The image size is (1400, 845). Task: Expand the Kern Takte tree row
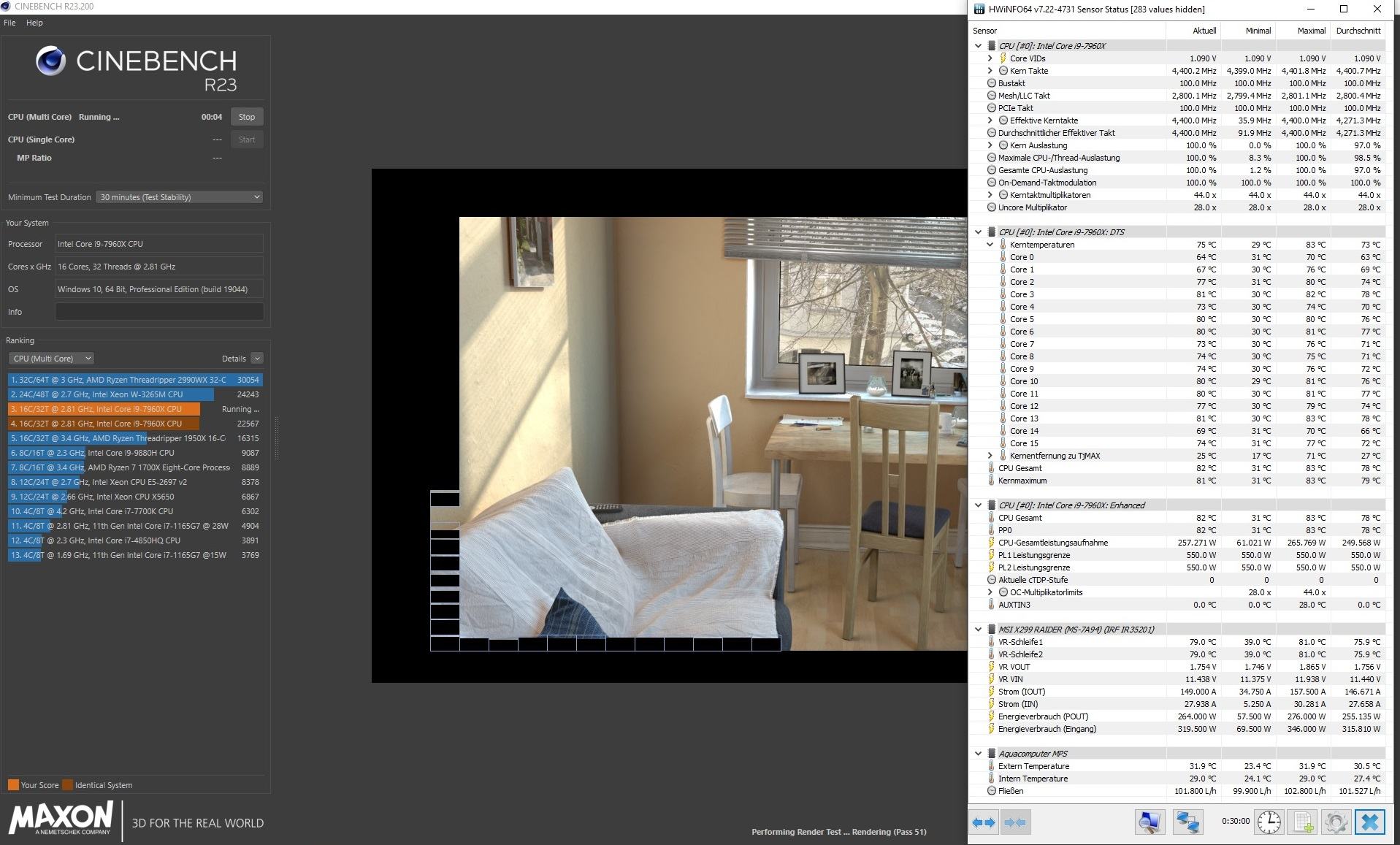(990, 71)
